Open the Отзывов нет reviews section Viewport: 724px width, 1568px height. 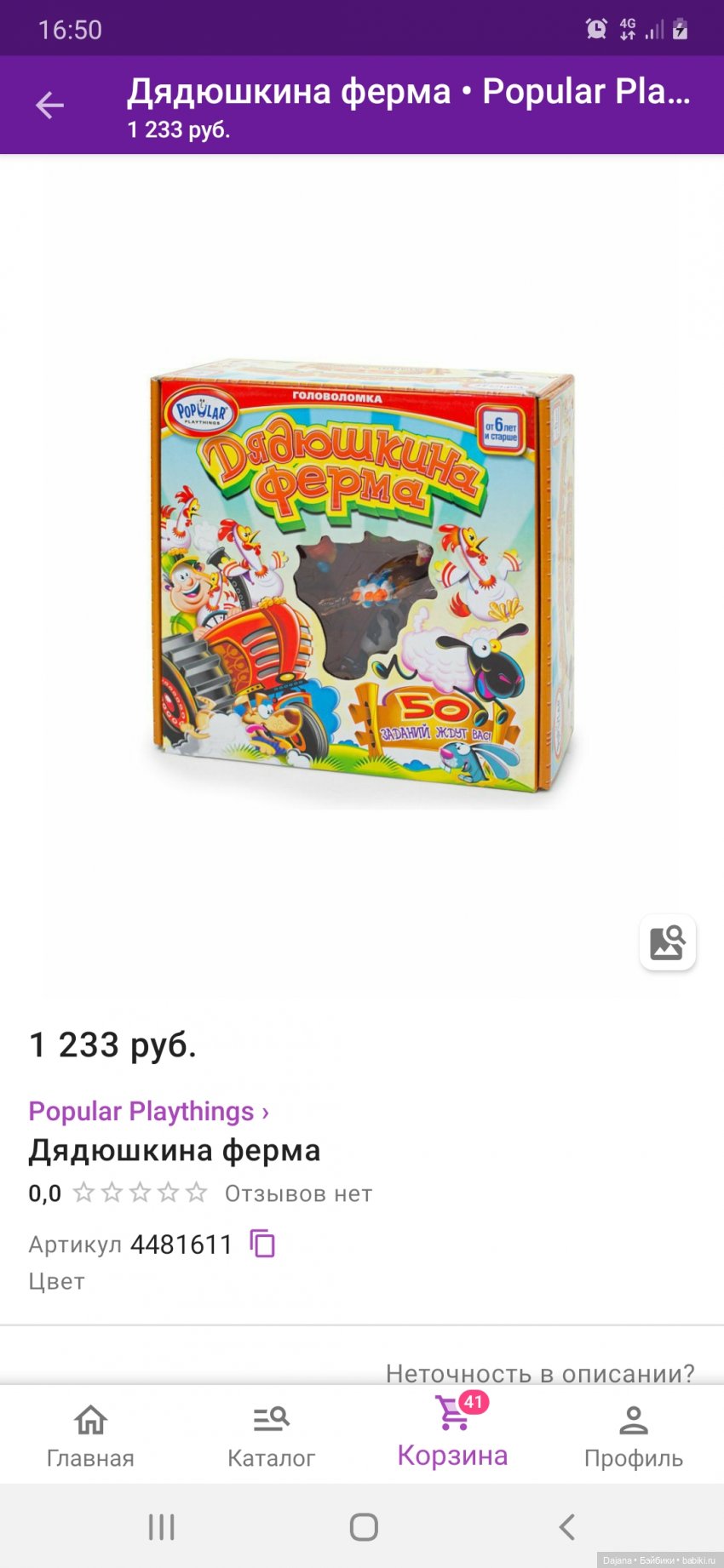point(298,1193)
